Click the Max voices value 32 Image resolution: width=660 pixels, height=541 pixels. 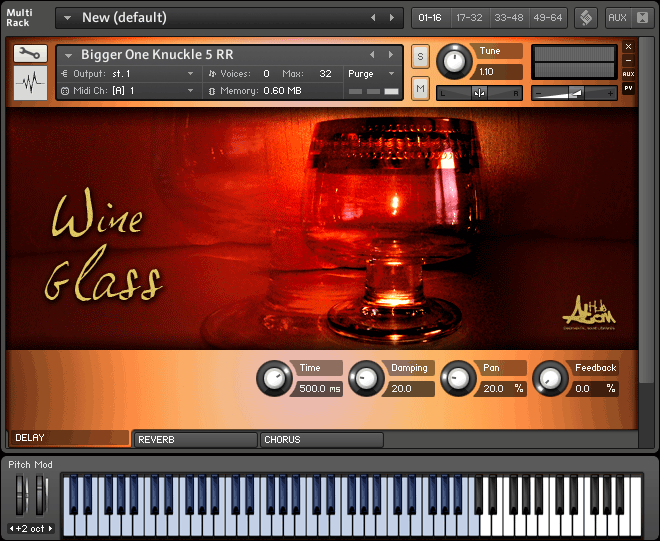pyautogui.click(x=325, y=74)
